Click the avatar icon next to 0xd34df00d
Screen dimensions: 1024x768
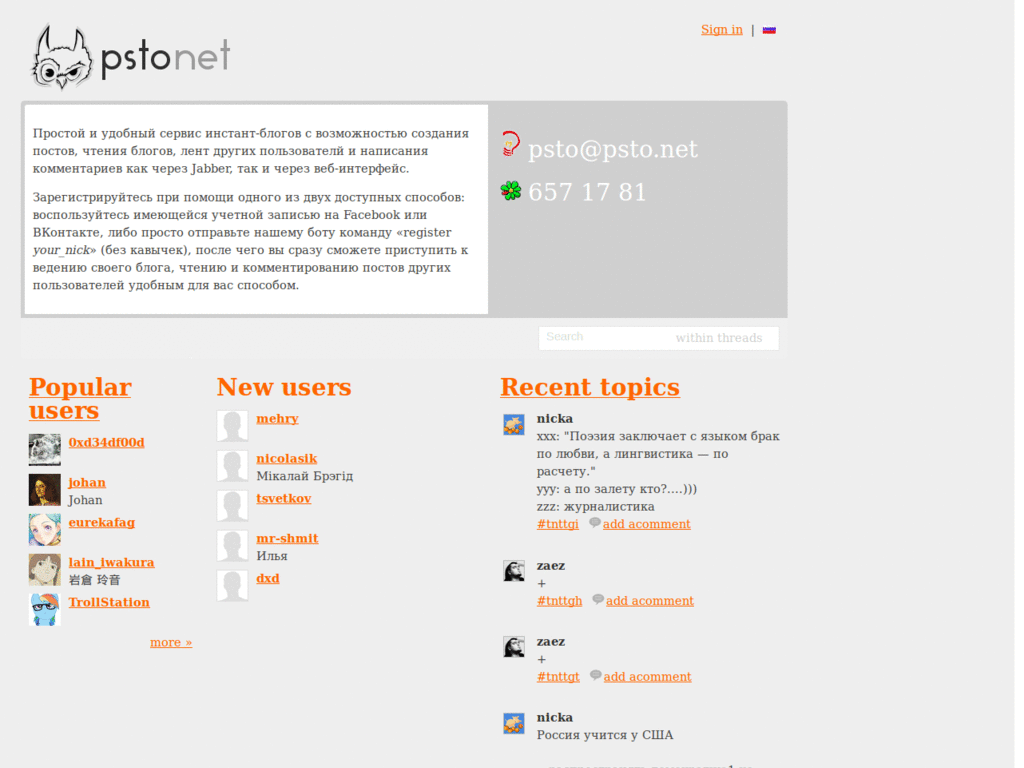pos(44,449)
